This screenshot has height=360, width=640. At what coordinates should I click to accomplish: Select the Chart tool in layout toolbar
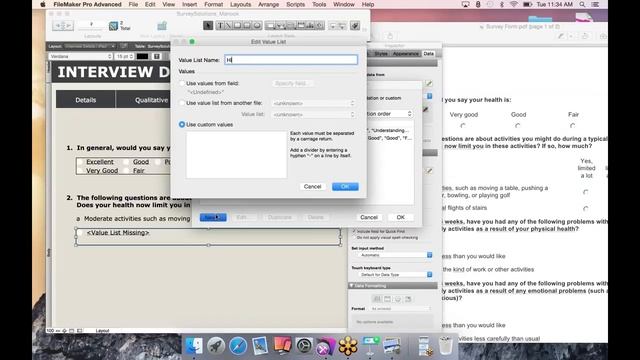tap(310, 26)
